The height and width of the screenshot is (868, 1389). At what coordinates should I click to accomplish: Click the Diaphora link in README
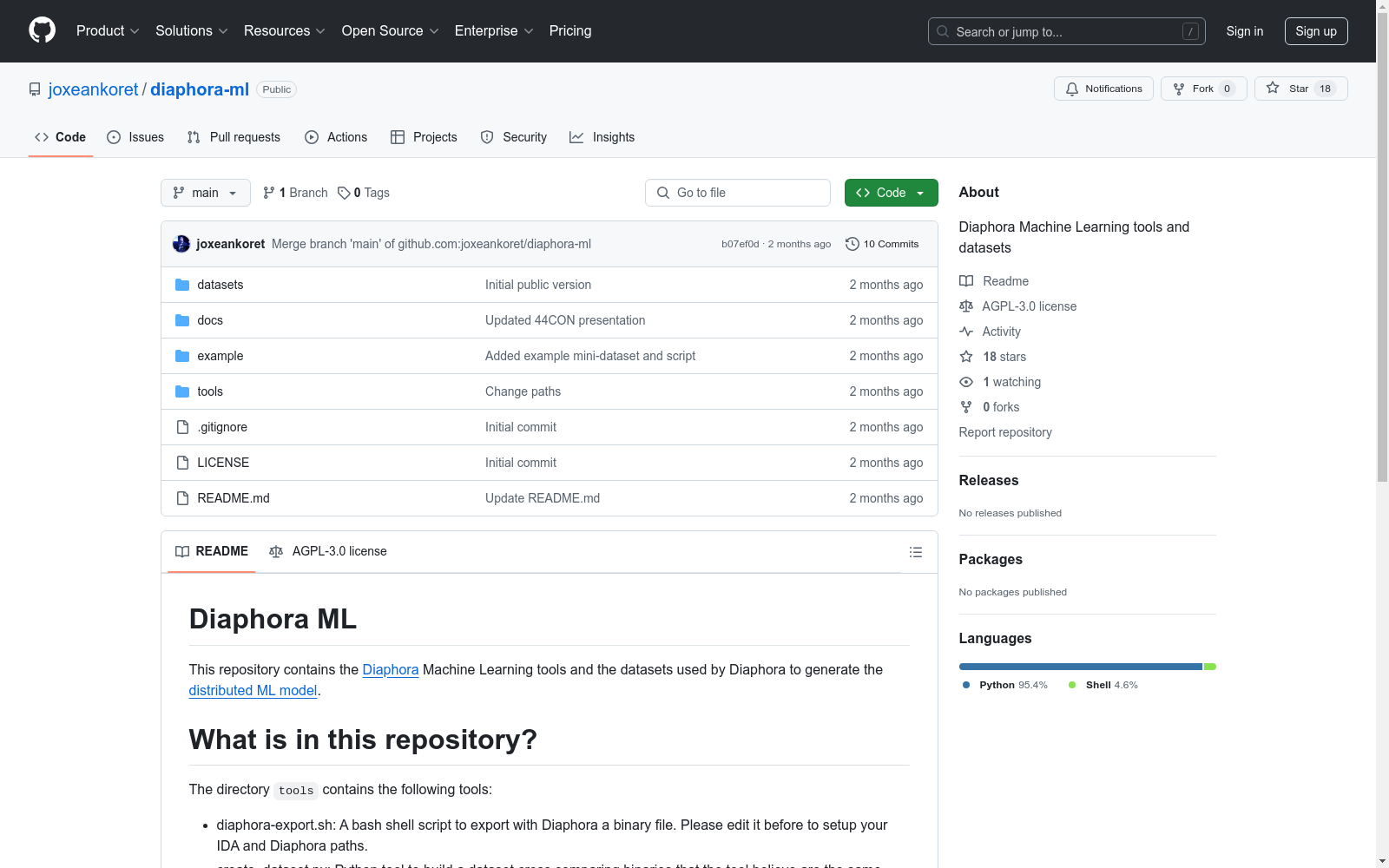pyautogui.click(x=391, y=669)
